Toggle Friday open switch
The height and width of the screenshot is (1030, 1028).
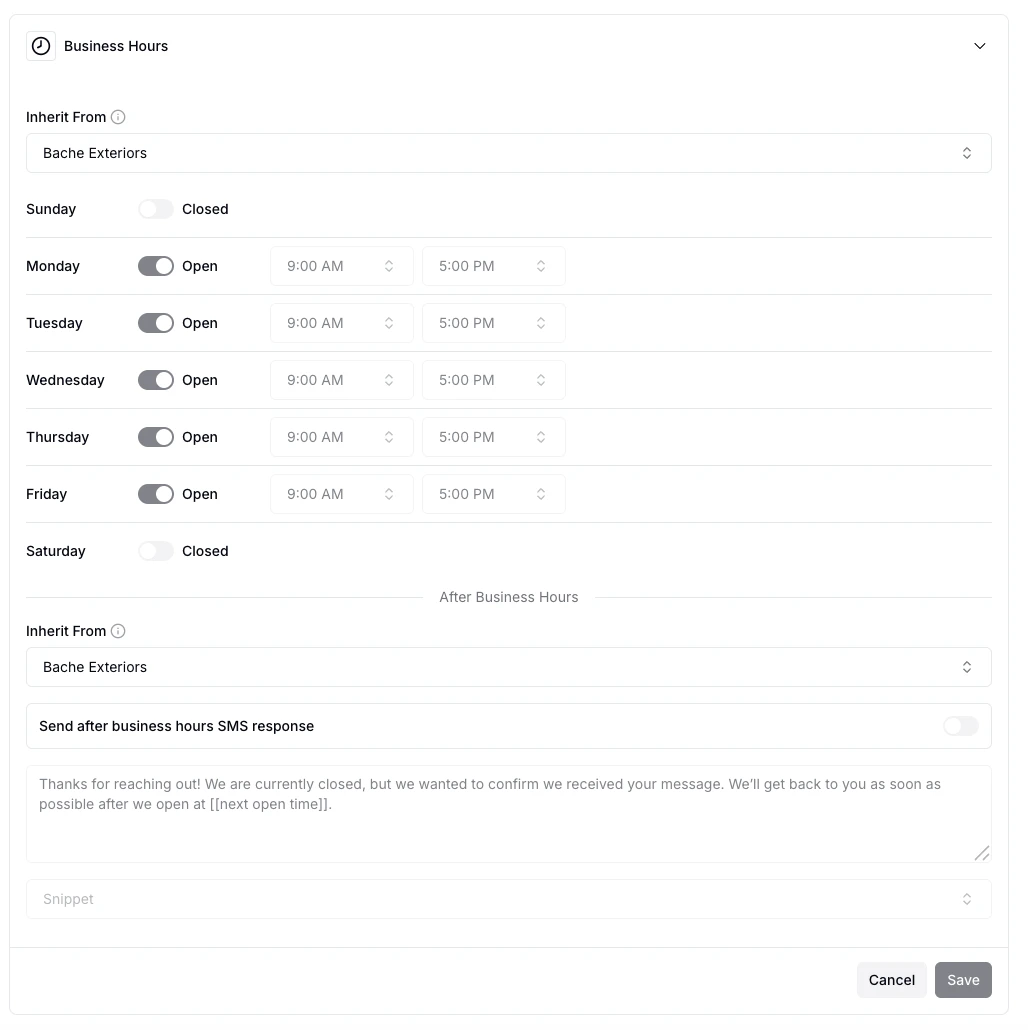[x=156, y=494]
